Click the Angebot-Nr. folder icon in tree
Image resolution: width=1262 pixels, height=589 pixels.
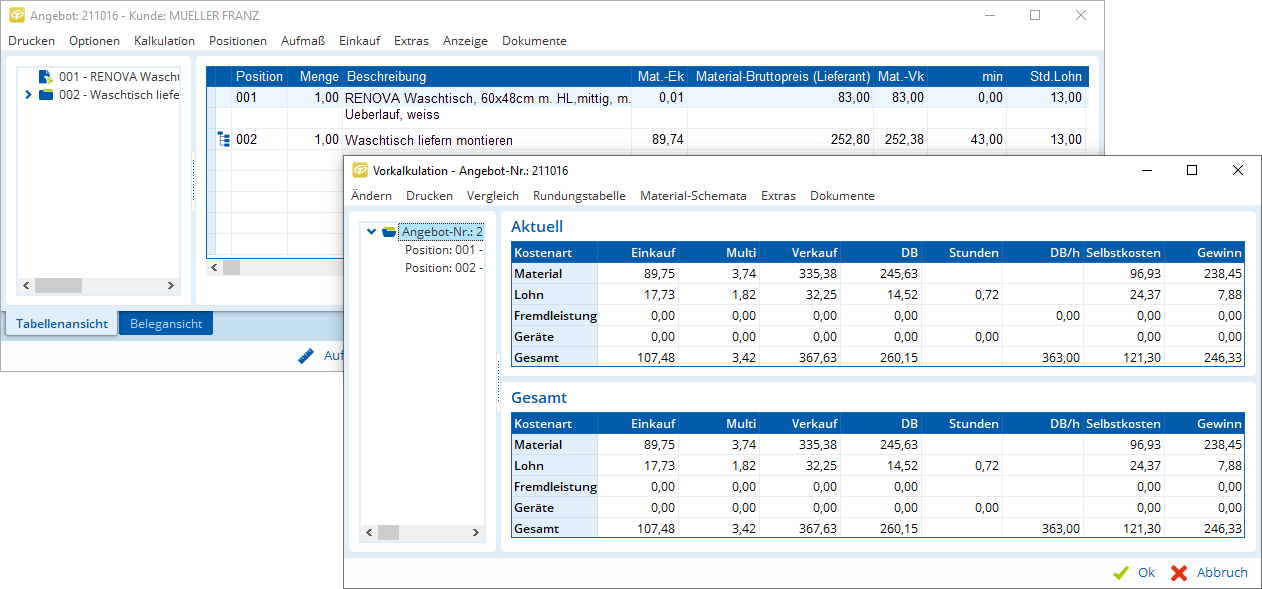pyautogui.click(x=389, y=232)
